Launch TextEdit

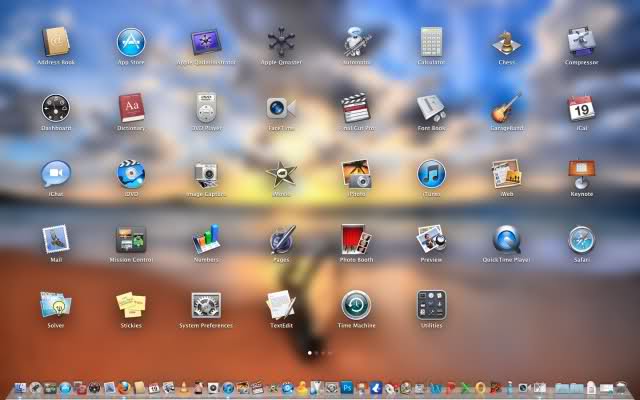pos(281,305)
